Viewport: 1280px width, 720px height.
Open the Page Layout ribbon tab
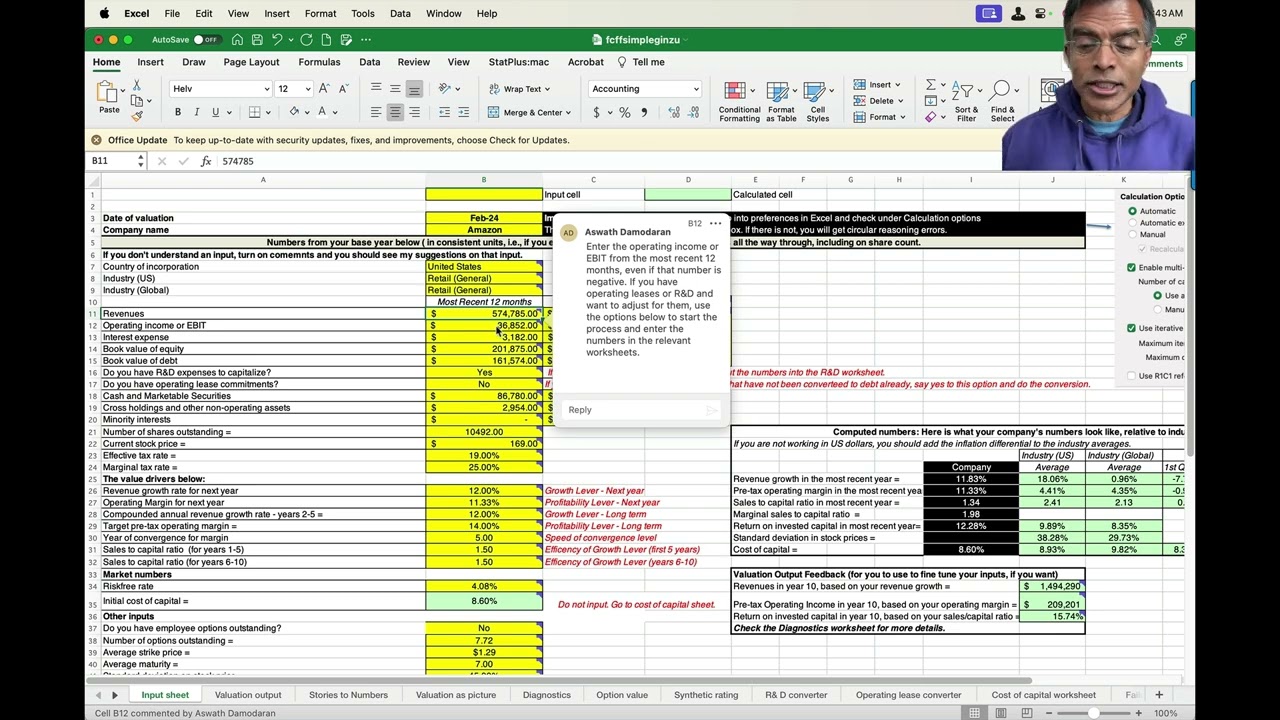pyautogui.click(x=251, y=62)
